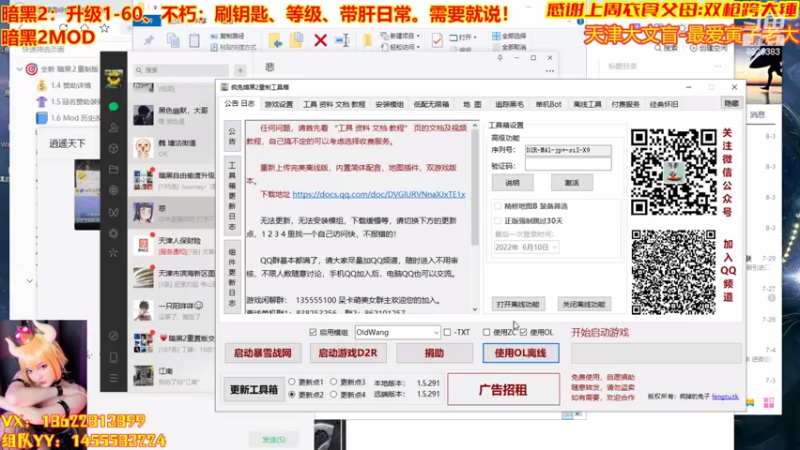
Task: Click 验证码 input field
Action: point(568,165)
